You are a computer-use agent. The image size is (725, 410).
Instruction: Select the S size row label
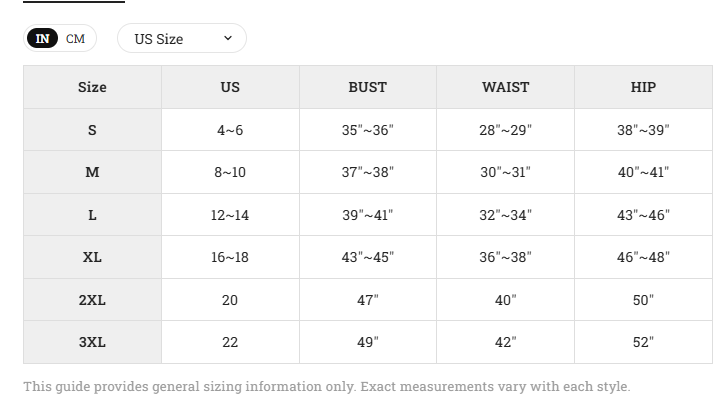pyautogui.click(x=92, y=130)
